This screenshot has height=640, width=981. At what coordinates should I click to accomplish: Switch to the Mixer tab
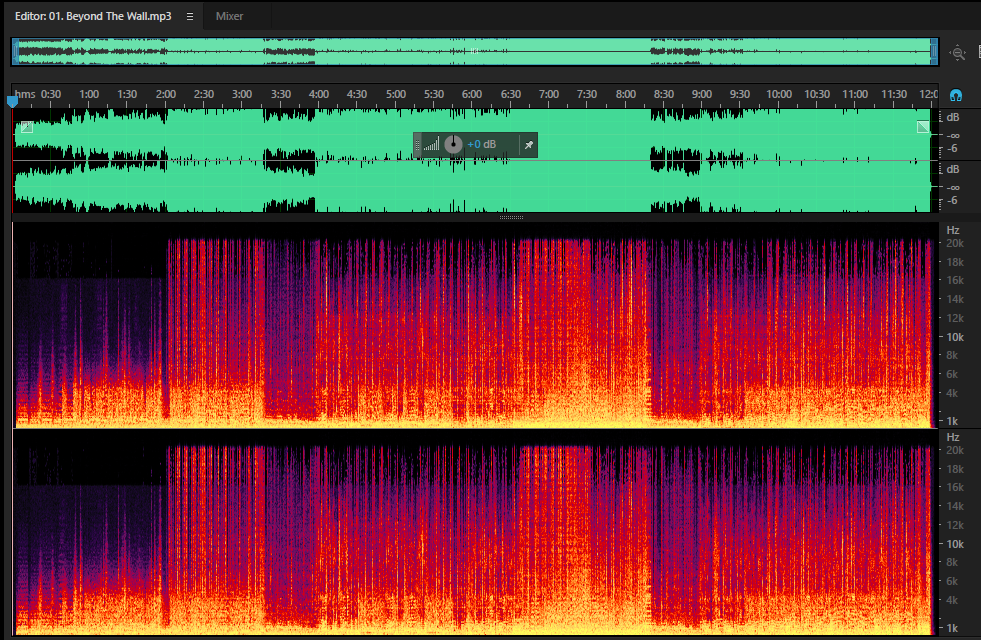pyautogui.click(x=229, y=16)
